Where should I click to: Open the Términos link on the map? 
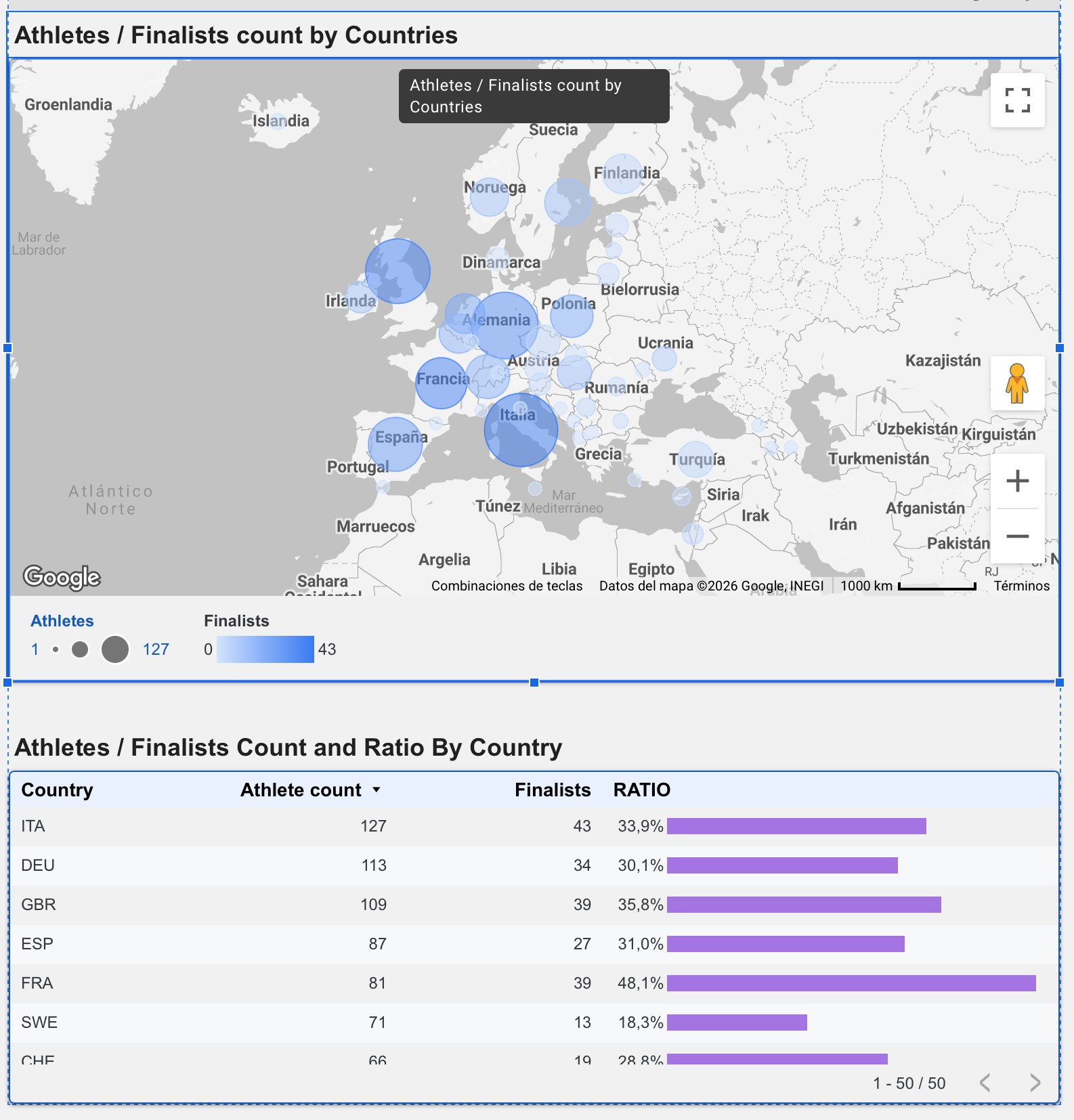pos(1021,586)
